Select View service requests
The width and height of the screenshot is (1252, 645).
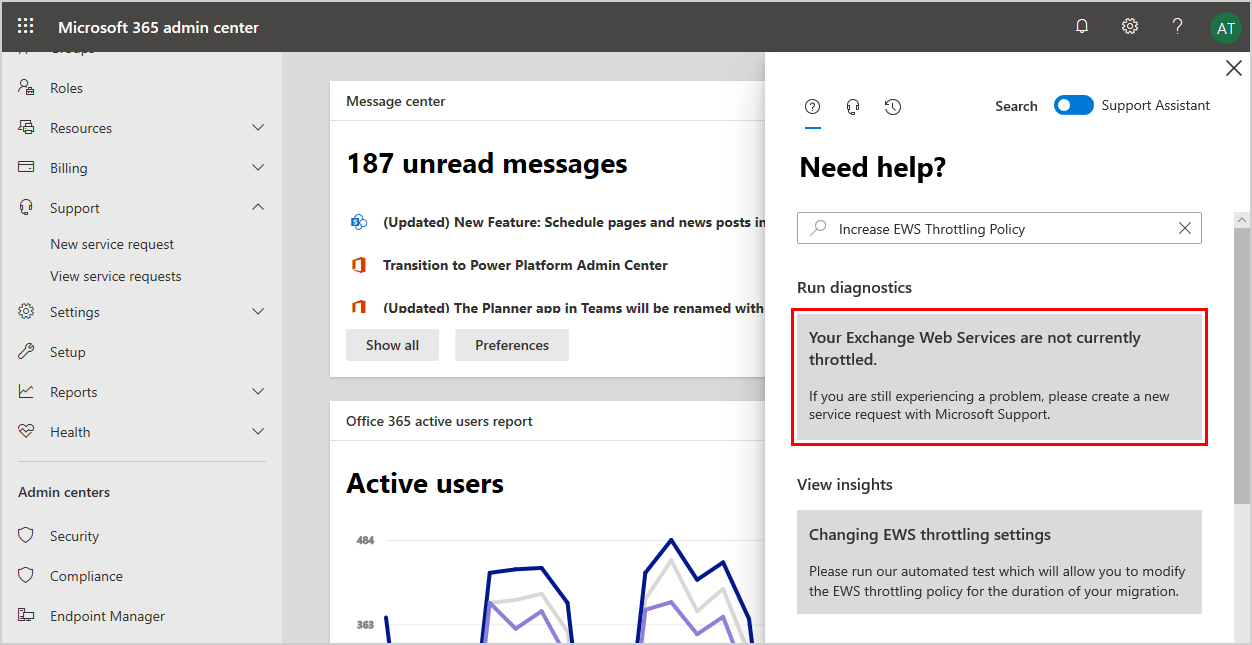coord(116,276)
